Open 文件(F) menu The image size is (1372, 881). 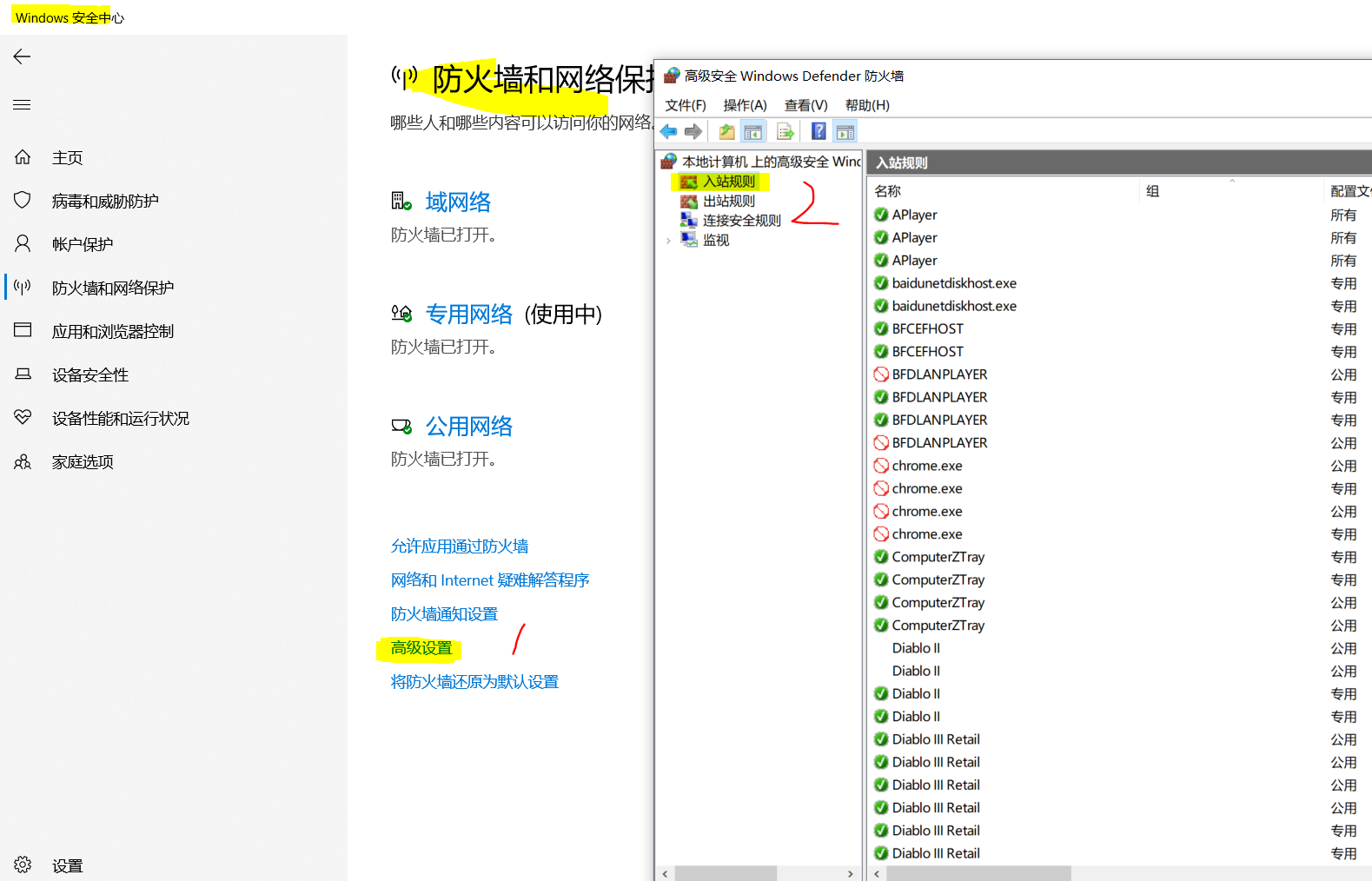pos(686,105)
